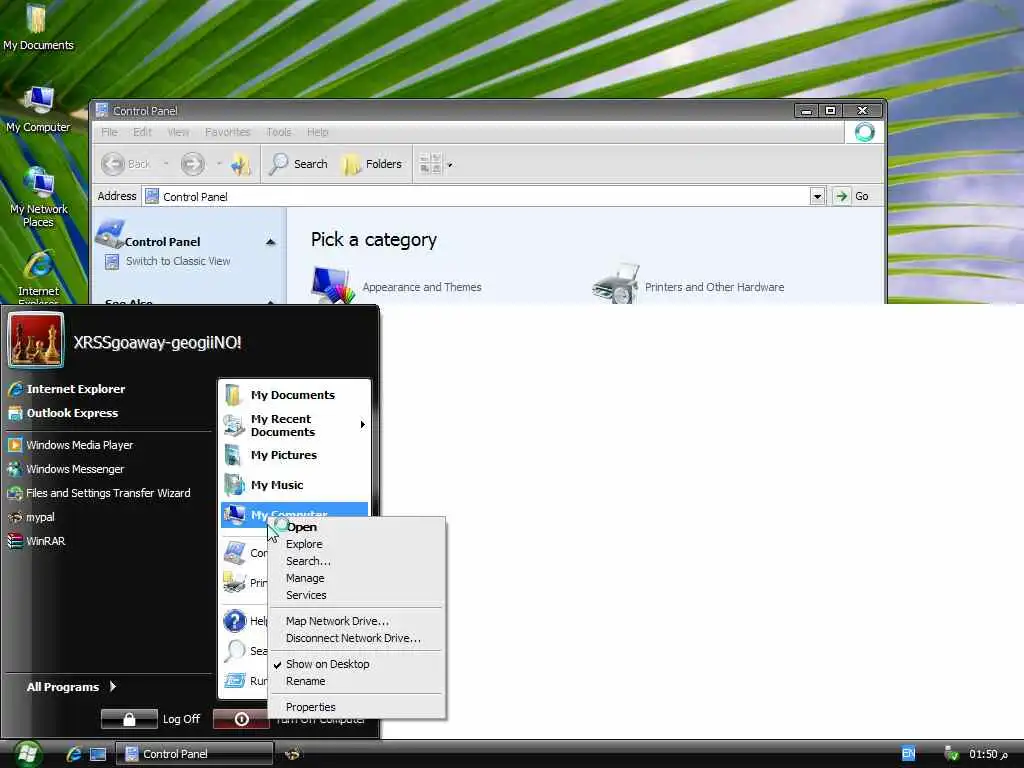Open My Documents desktop icon

coord(38,27)
